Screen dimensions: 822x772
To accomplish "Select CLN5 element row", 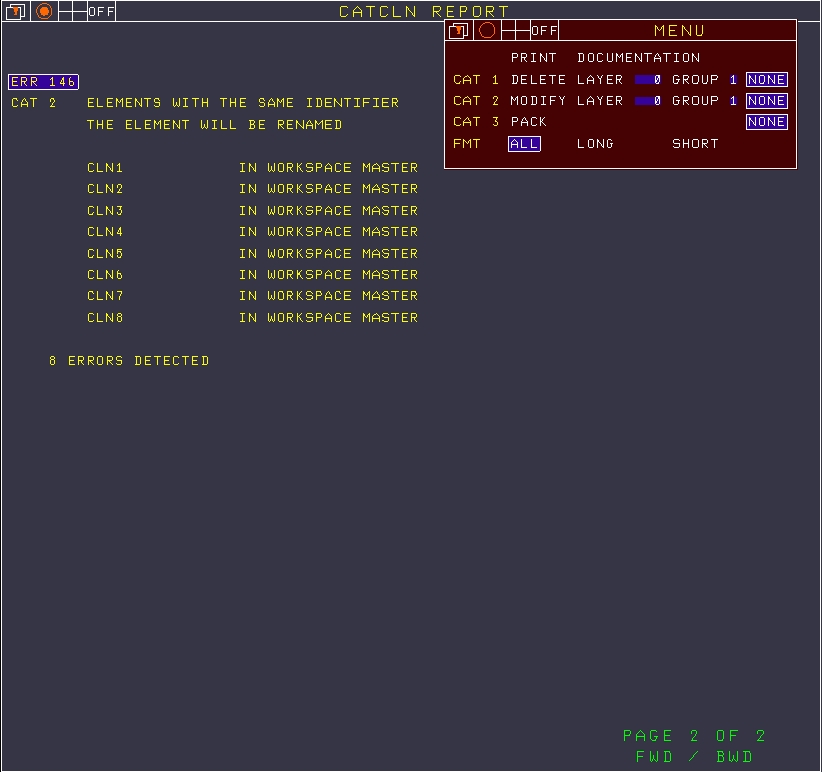I will (x=252, y=254).
